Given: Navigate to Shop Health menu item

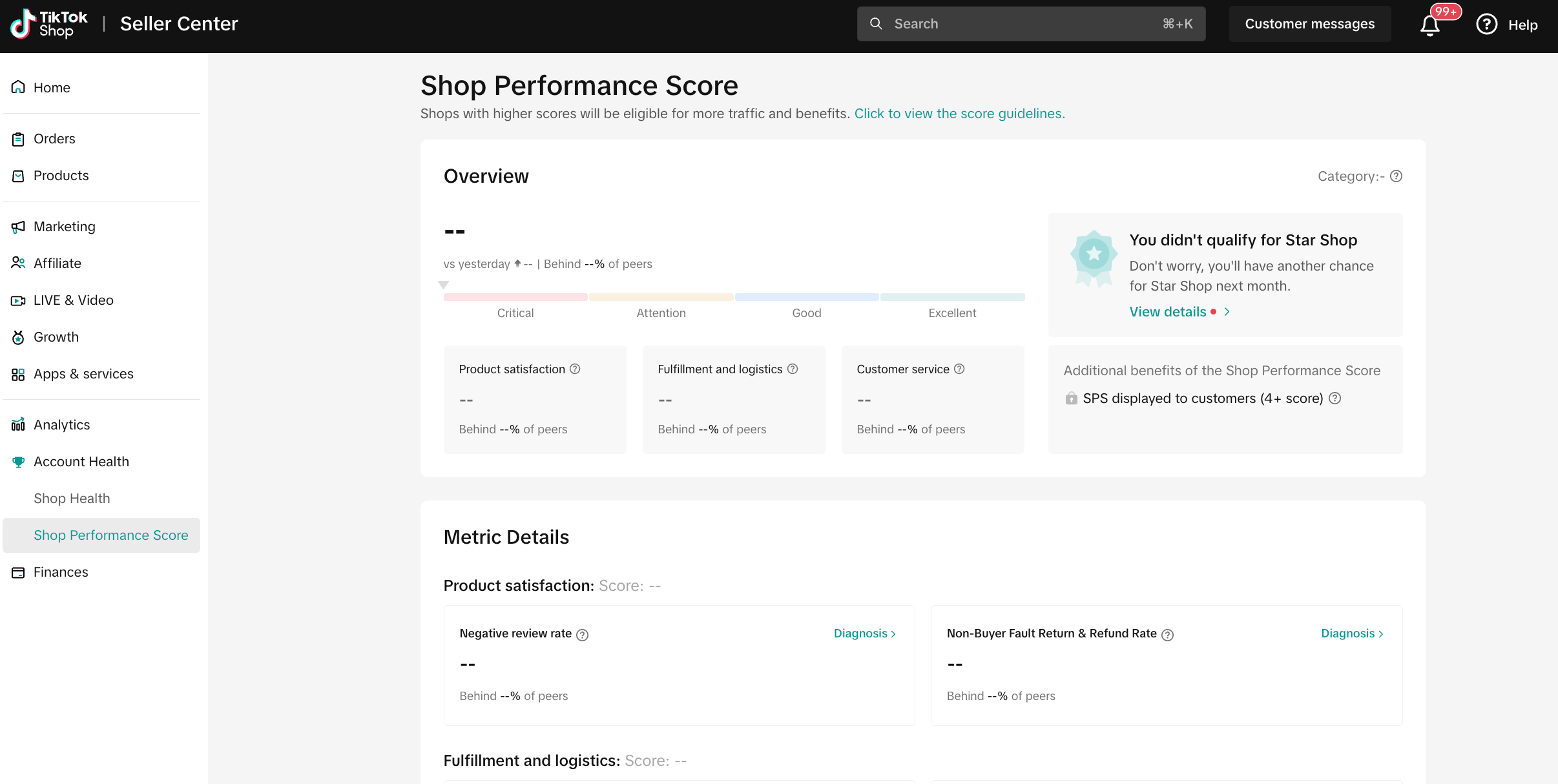Looking at the screenshot, I should coord(71,497).
